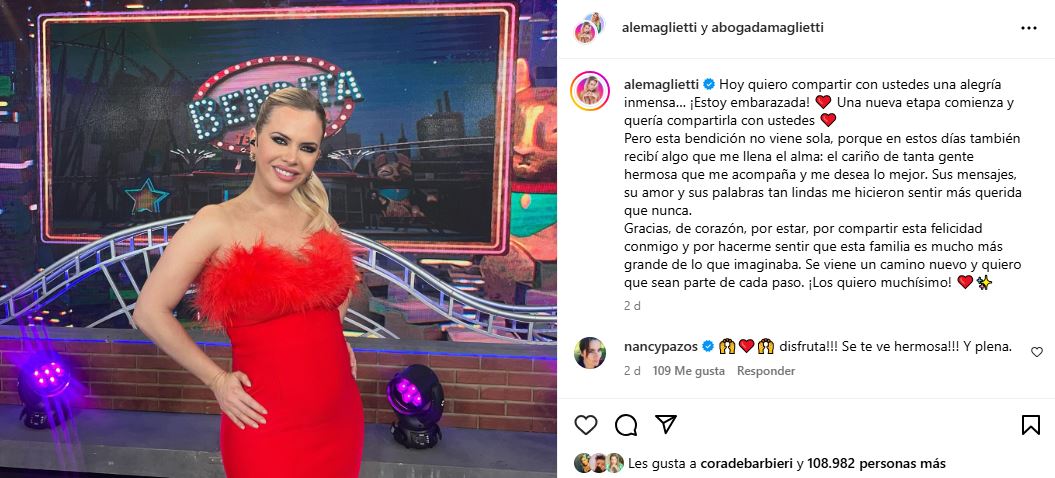Click the small liker avatars near likes count
The width and height of the screenshot is (1055, 478).
(599, 463)
